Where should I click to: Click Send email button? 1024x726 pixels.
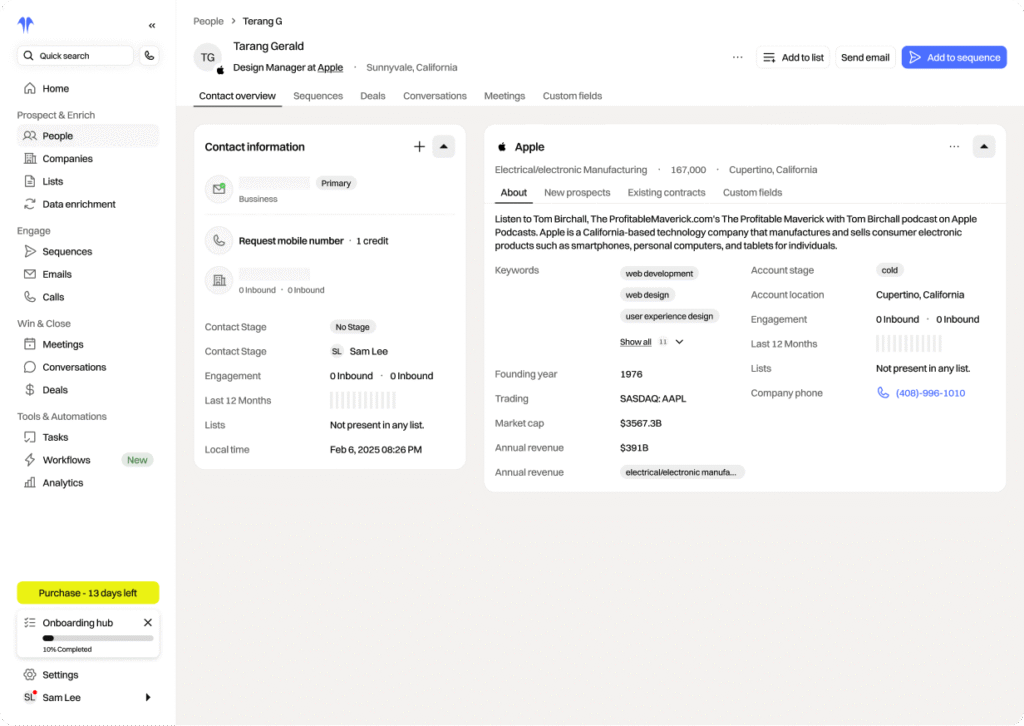[x=865, y=57]
